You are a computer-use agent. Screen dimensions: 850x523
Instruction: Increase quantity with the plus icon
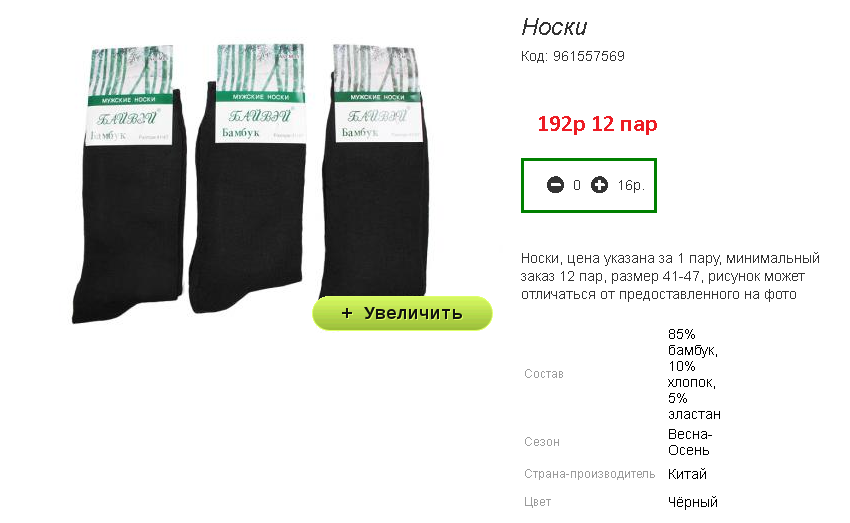click(599, 185)
